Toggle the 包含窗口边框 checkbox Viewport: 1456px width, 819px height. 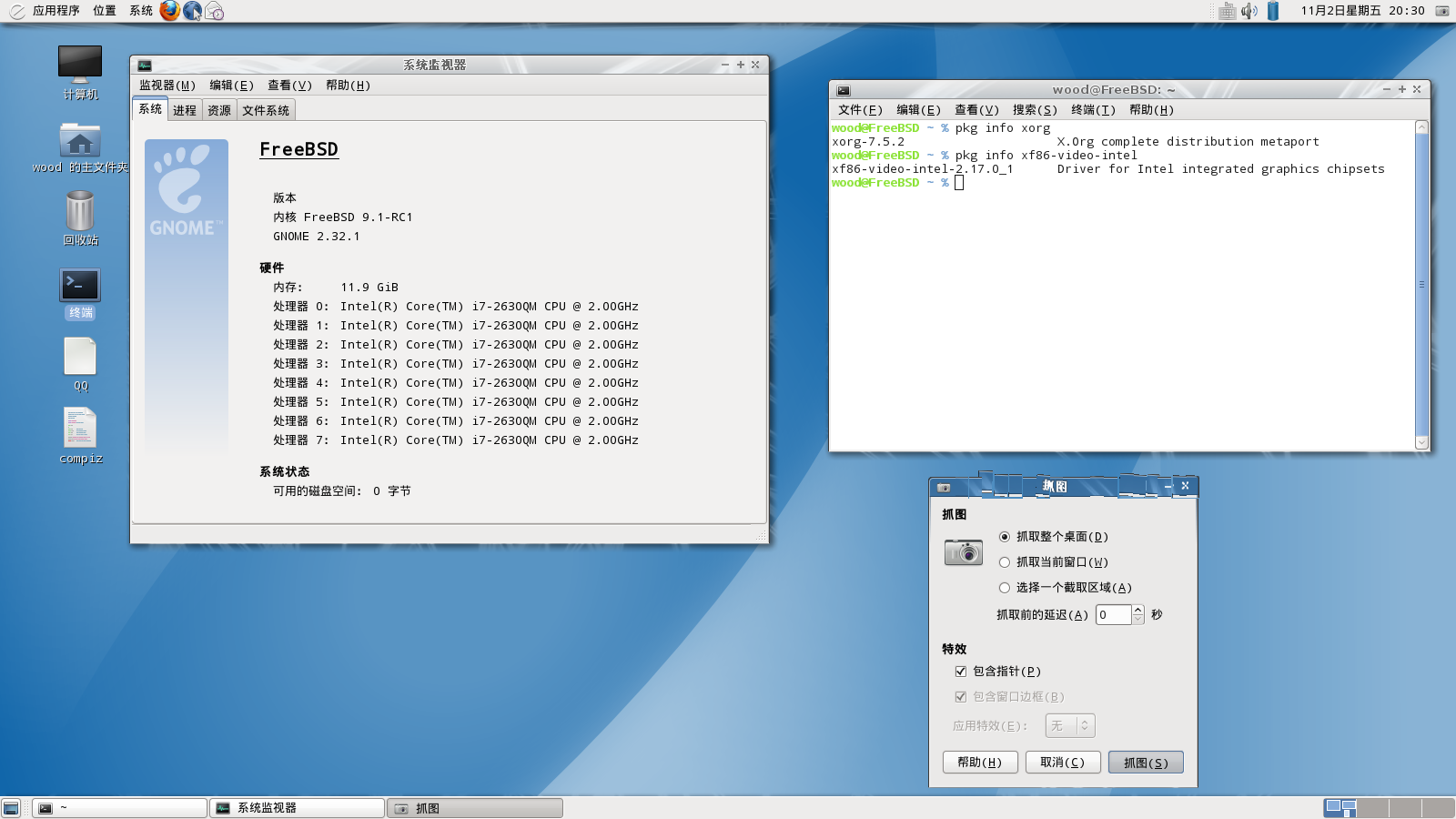[1009, 697]
